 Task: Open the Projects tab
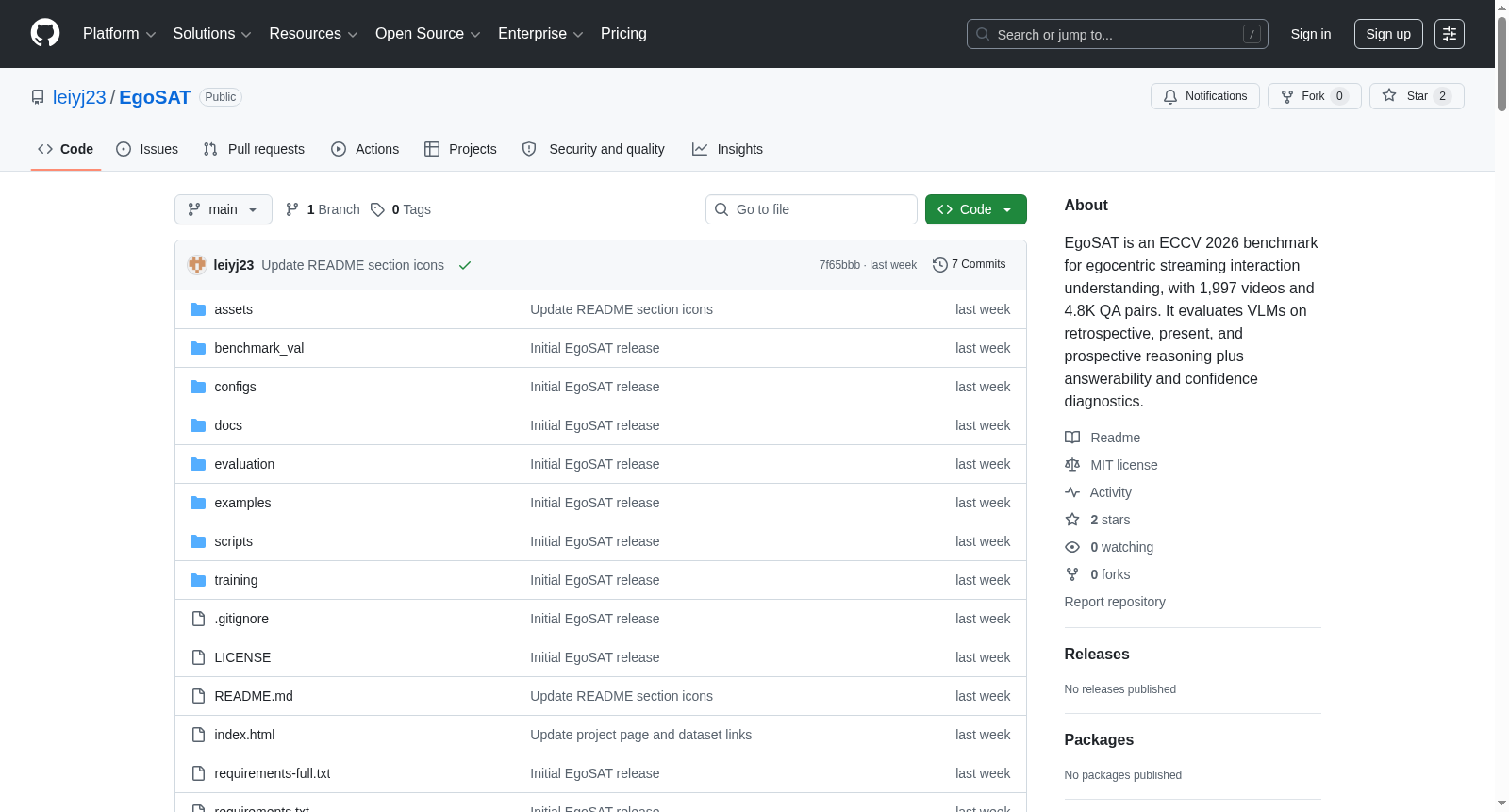click(x=460, y=149)
